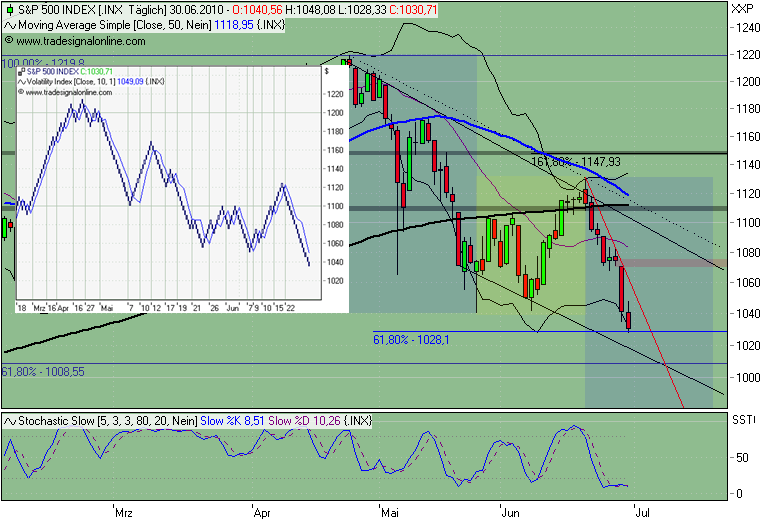Click the low value L:1028,33

click(x=362, y=10)
